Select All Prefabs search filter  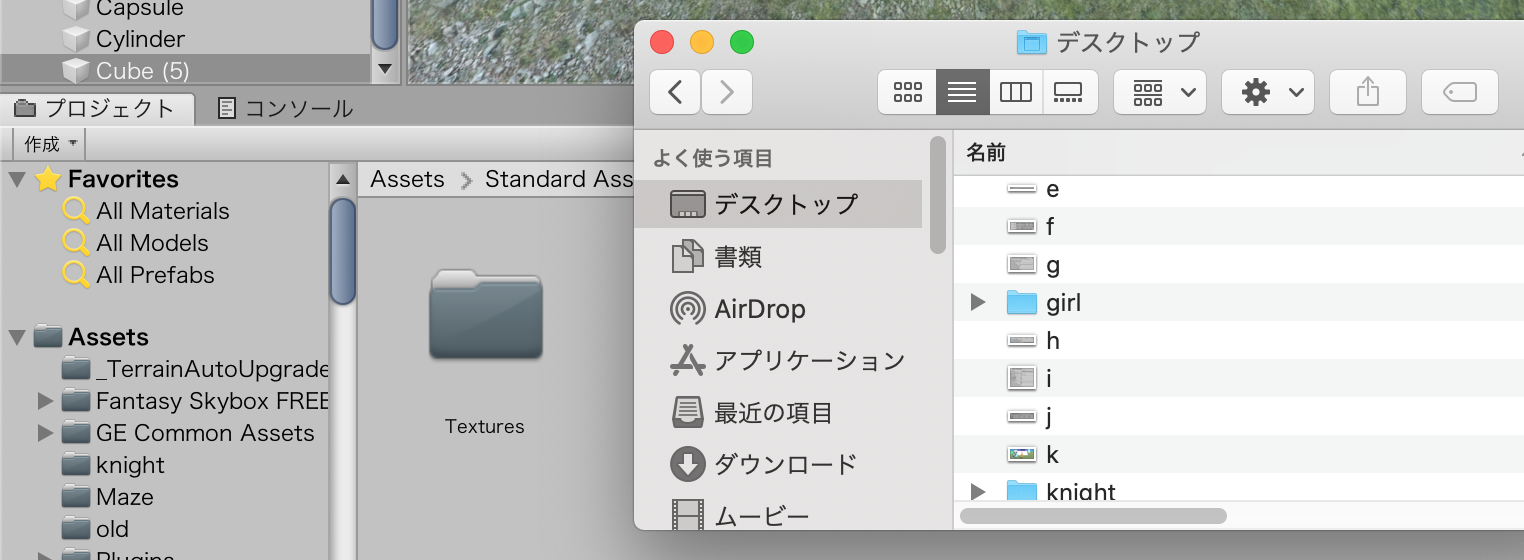138,275
